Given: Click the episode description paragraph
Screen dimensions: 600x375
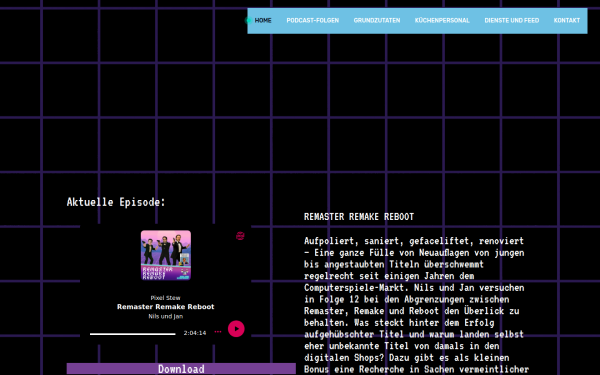Looking at the screenshot, I should coord(416,305).
